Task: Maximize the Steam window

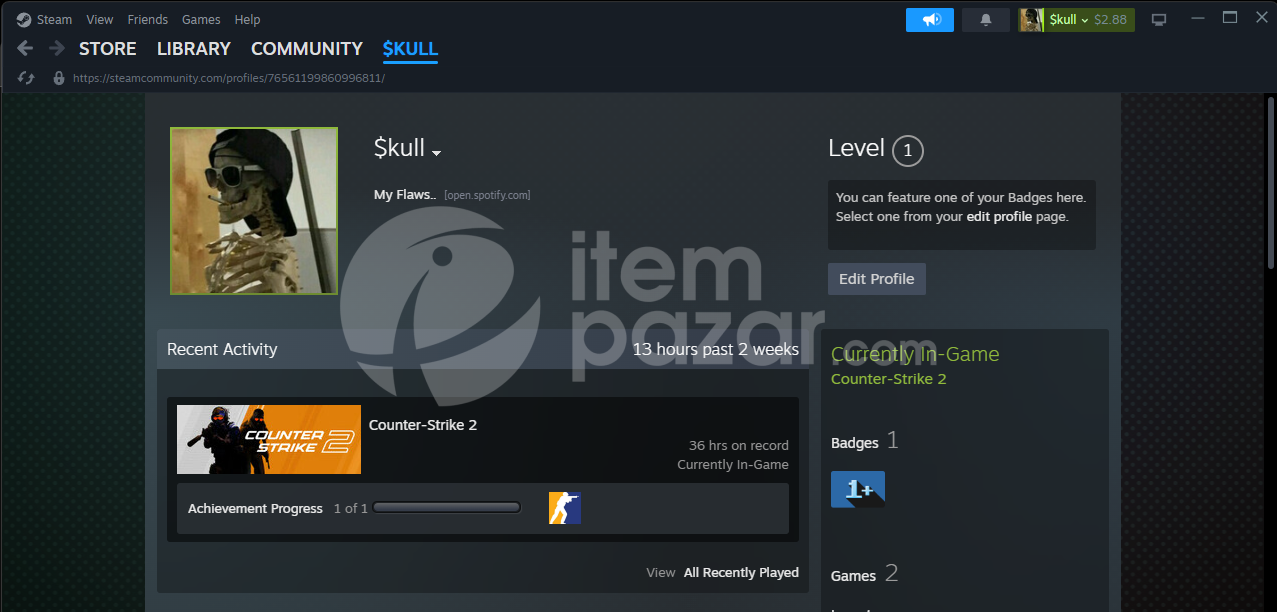Action: [1230, 18]
